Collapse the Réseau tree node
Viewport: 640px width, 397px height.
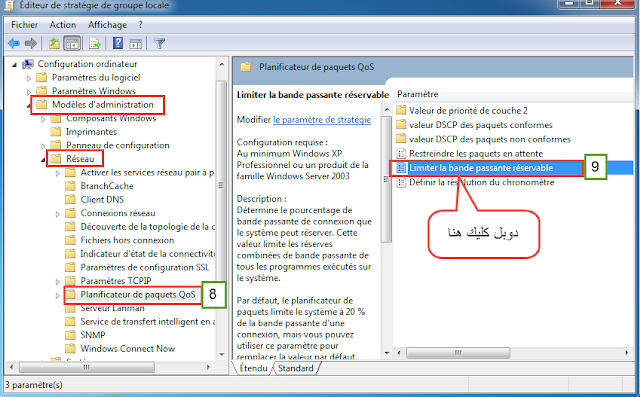[43, 159]
